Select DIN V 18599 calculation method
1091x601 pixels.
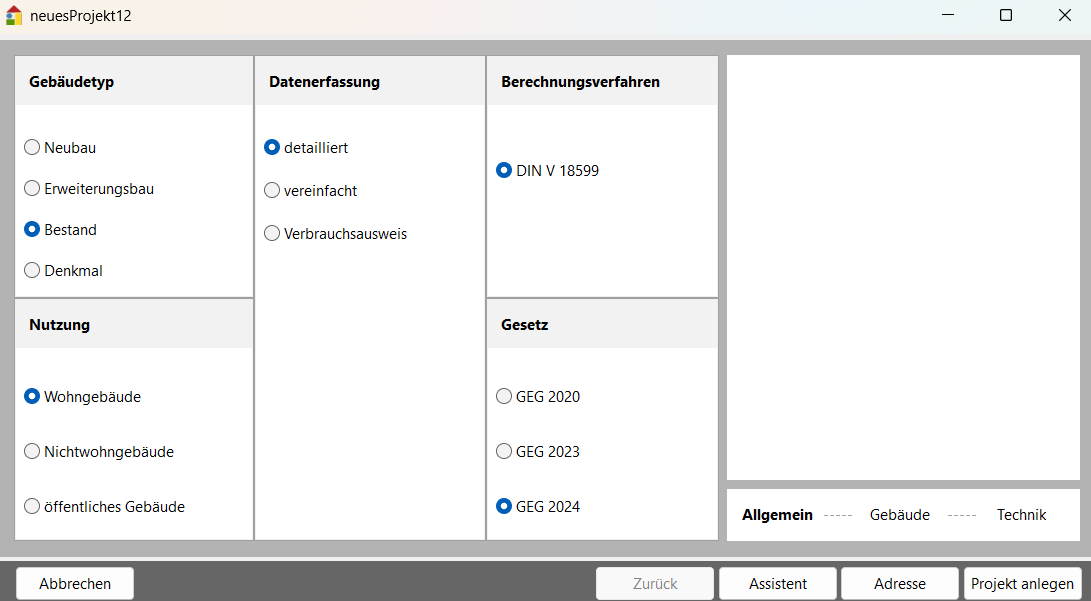504,171
